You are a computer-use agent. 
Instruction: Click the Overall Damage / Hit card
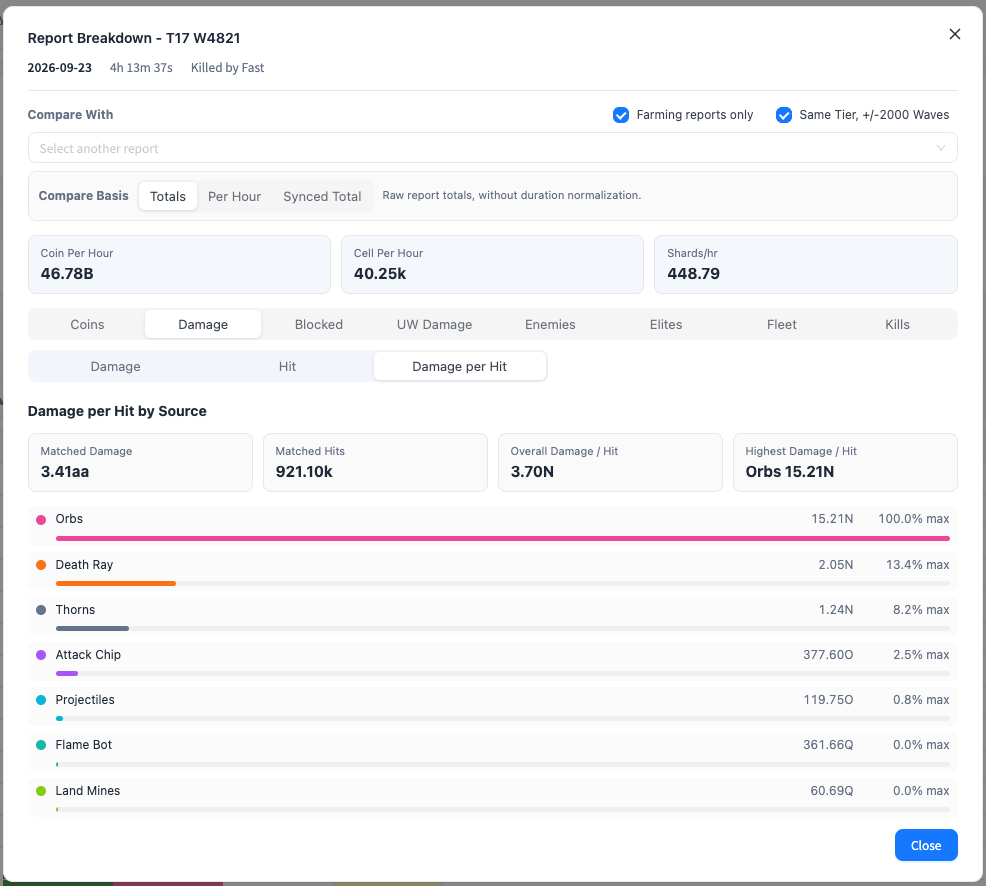point(610,462)
